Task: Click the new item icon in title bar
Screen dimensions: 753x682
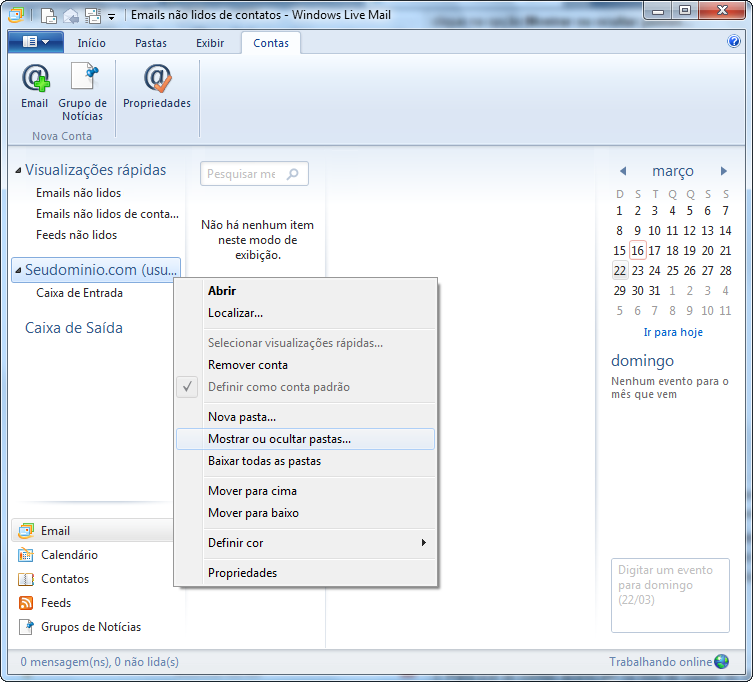Action: 48,15
